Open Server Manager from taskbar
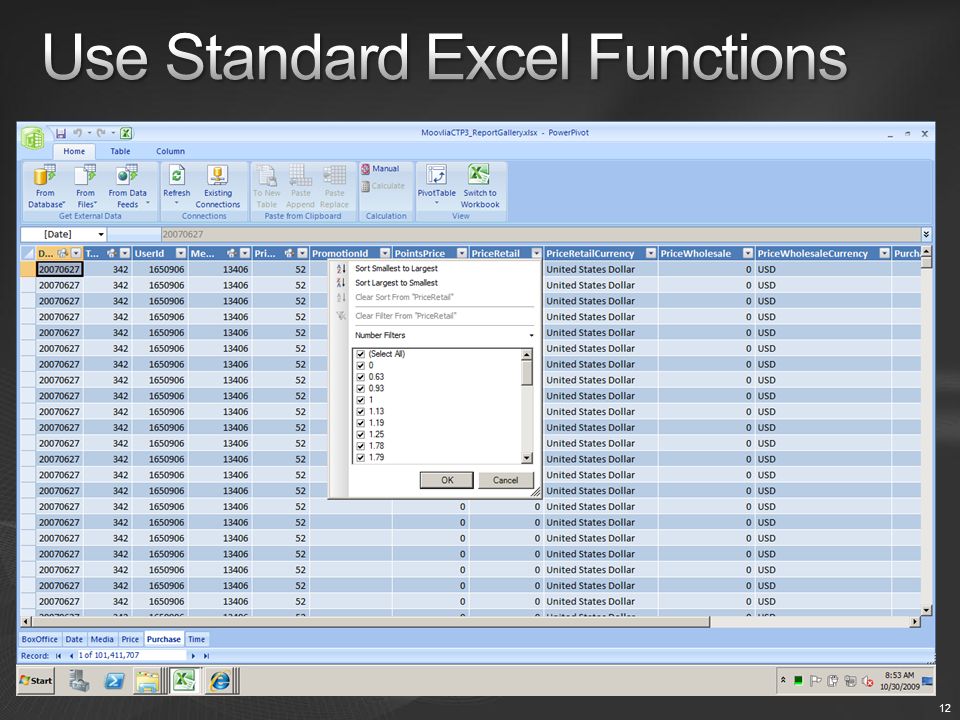The width and height of the screenshot is (960, 720). 79,681
